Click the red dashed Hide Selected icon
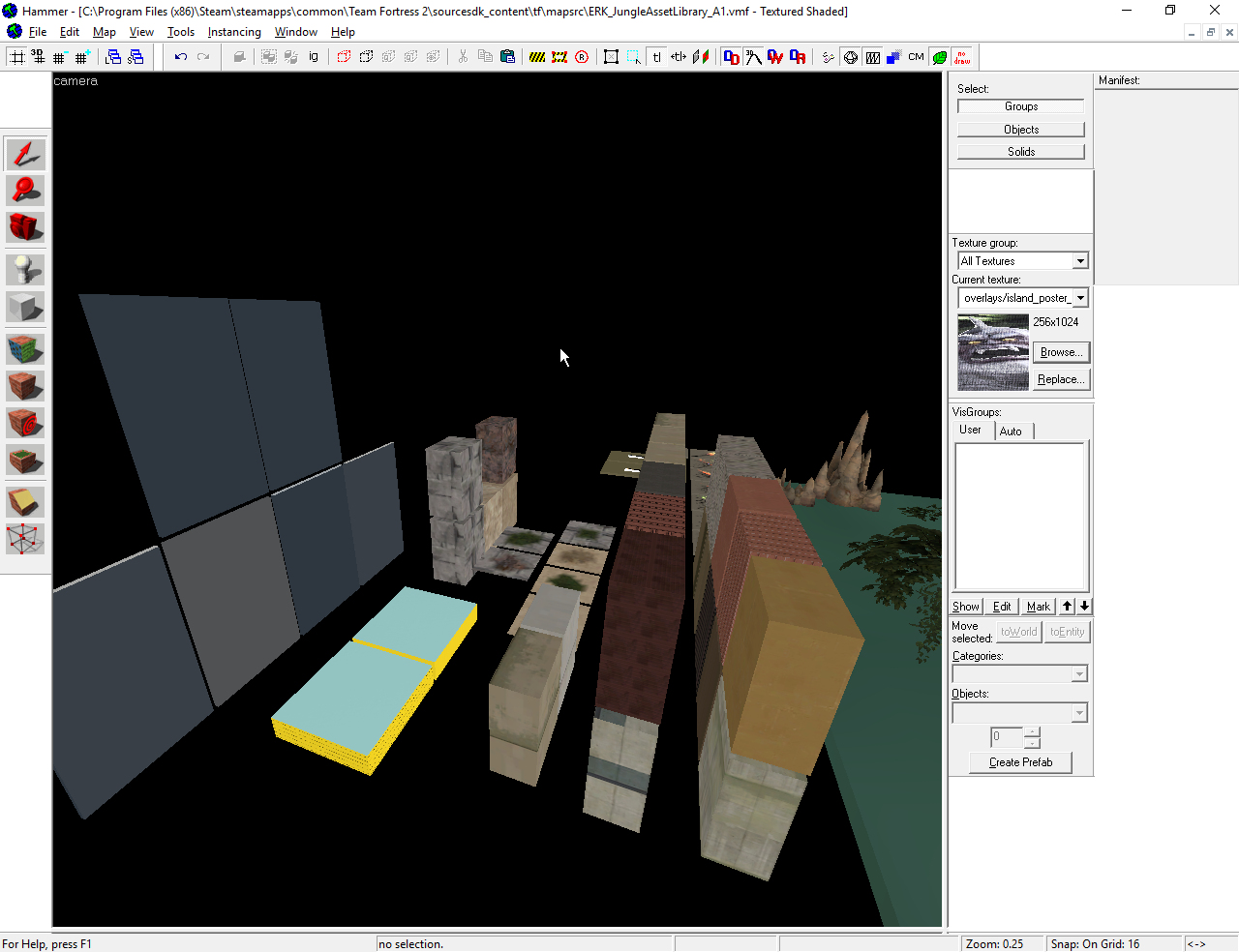 pos(344,57)
